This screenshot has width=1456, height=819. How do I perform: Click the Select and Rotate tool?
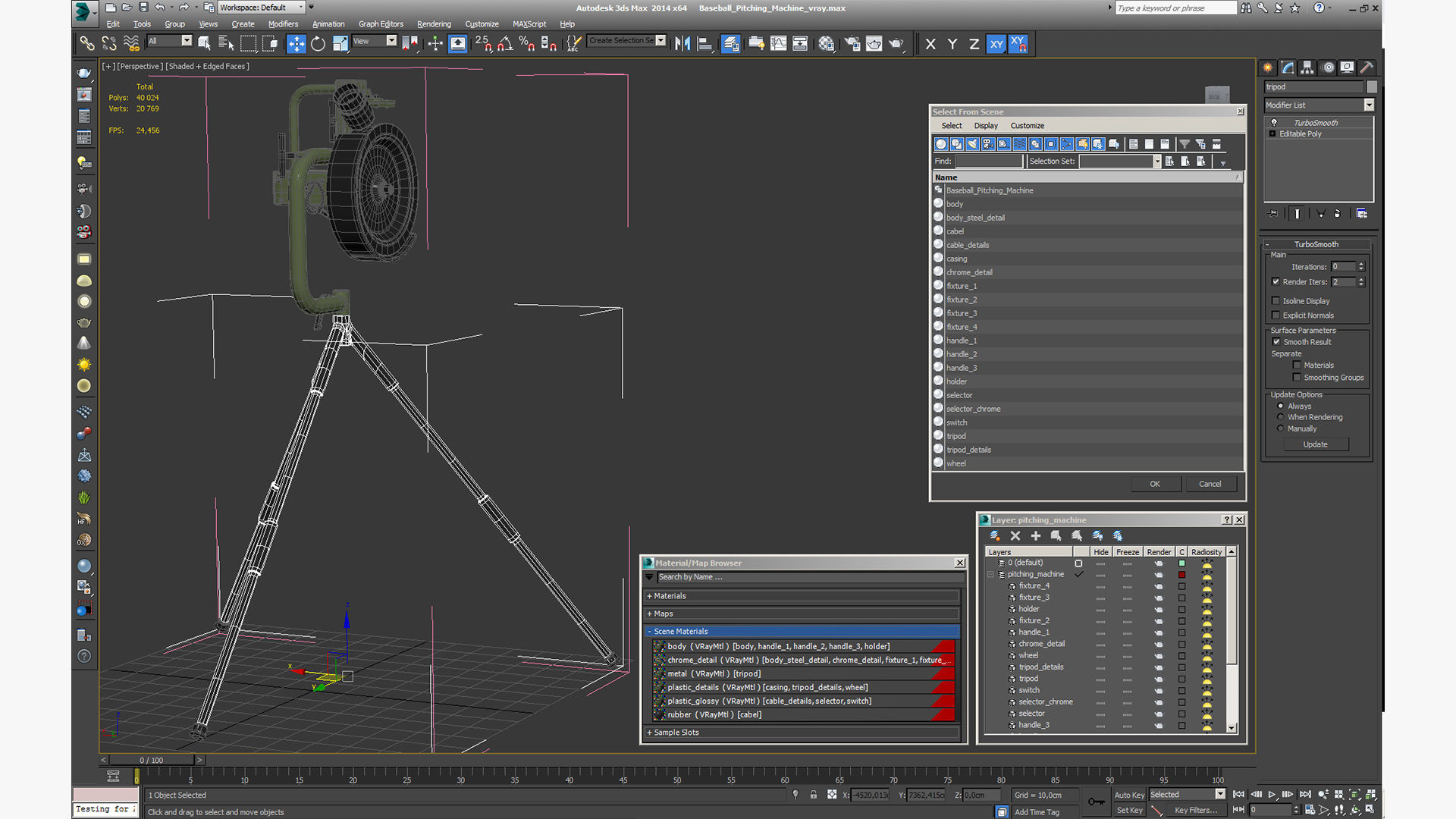pos(318,44)
